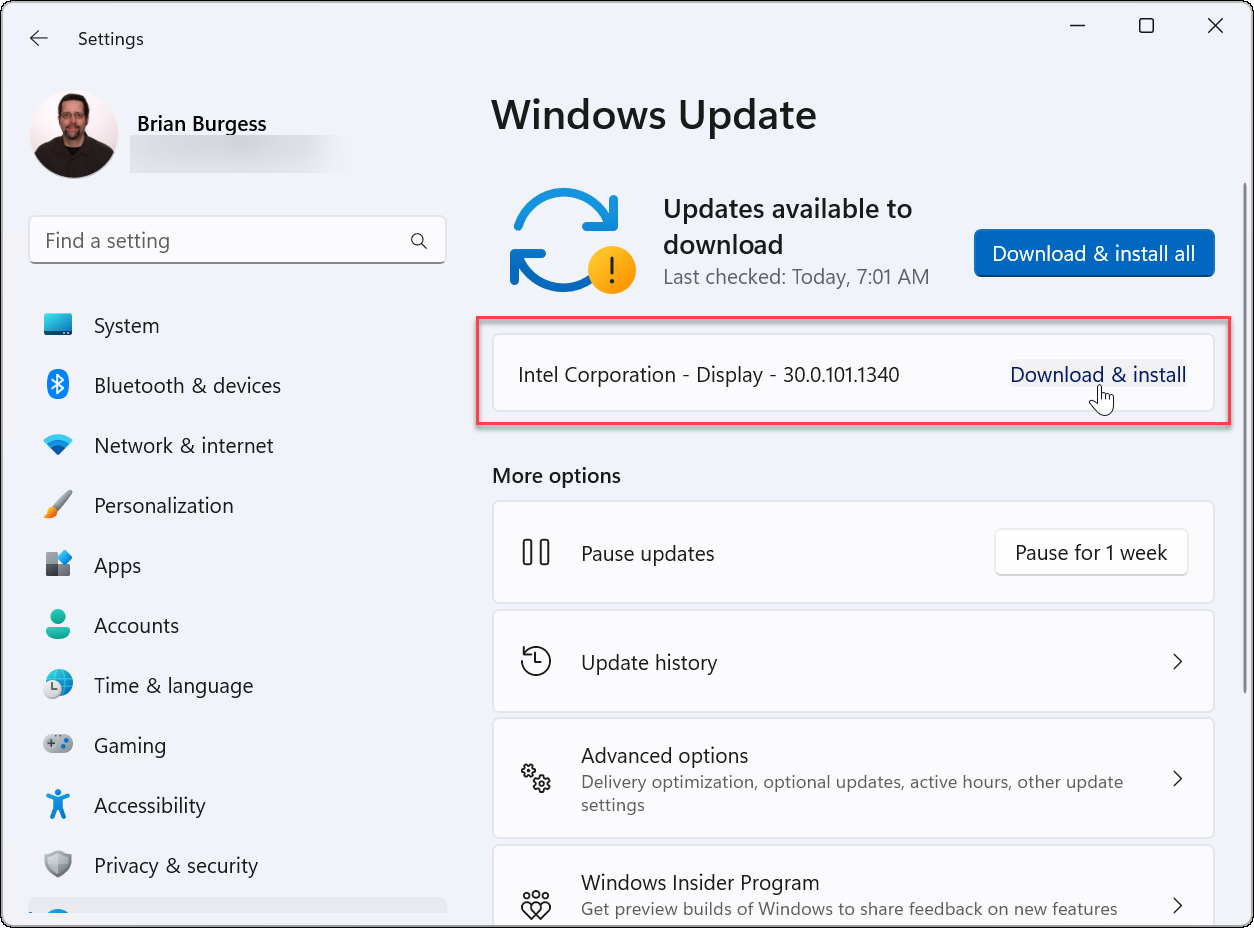Click the Find a setting search box
This screenshot has height=928, width=1254.
tap(237, 240)
